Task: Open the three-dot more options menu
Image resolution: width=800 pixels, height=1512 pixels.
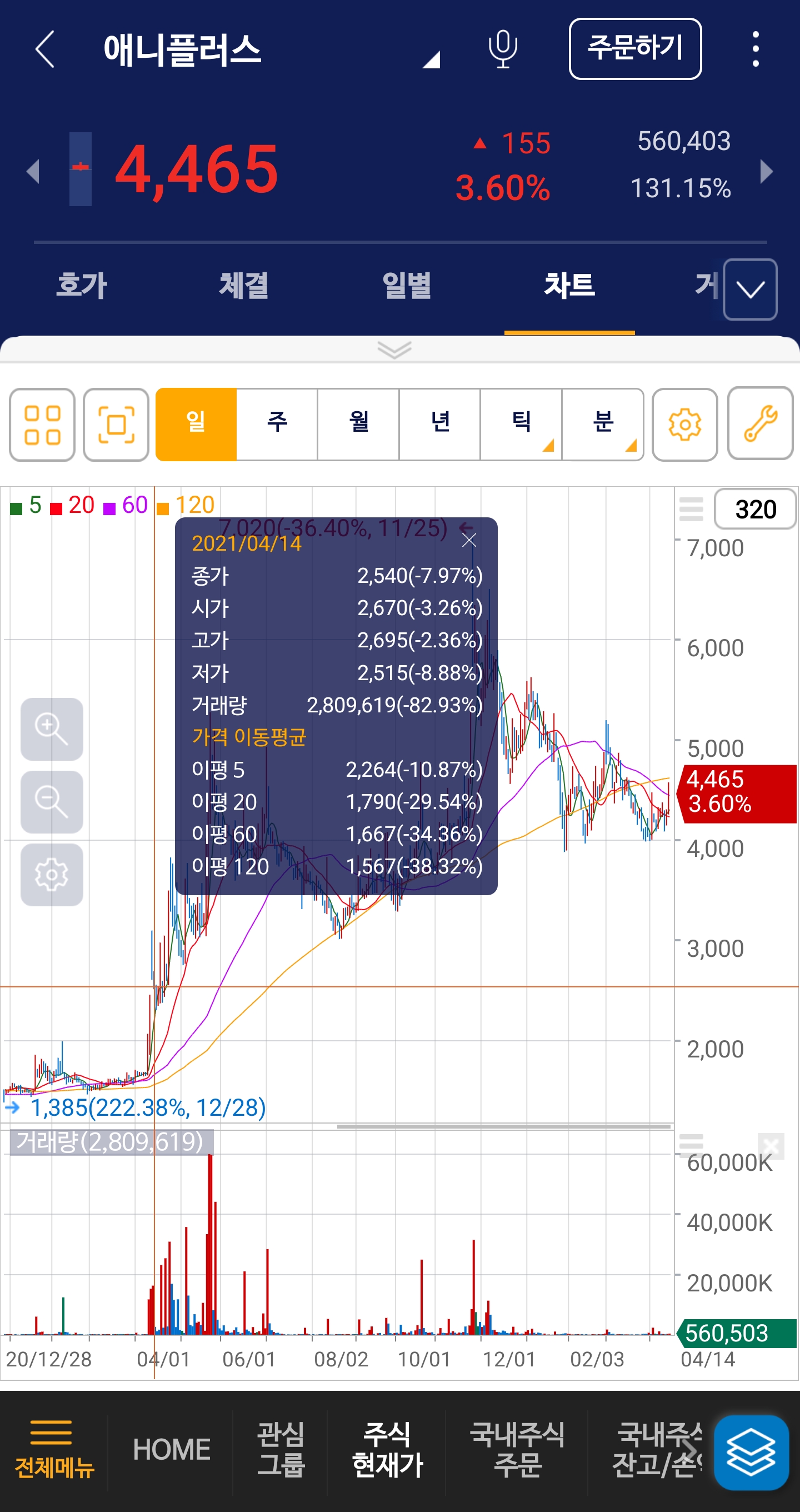Action: [756, 49]
